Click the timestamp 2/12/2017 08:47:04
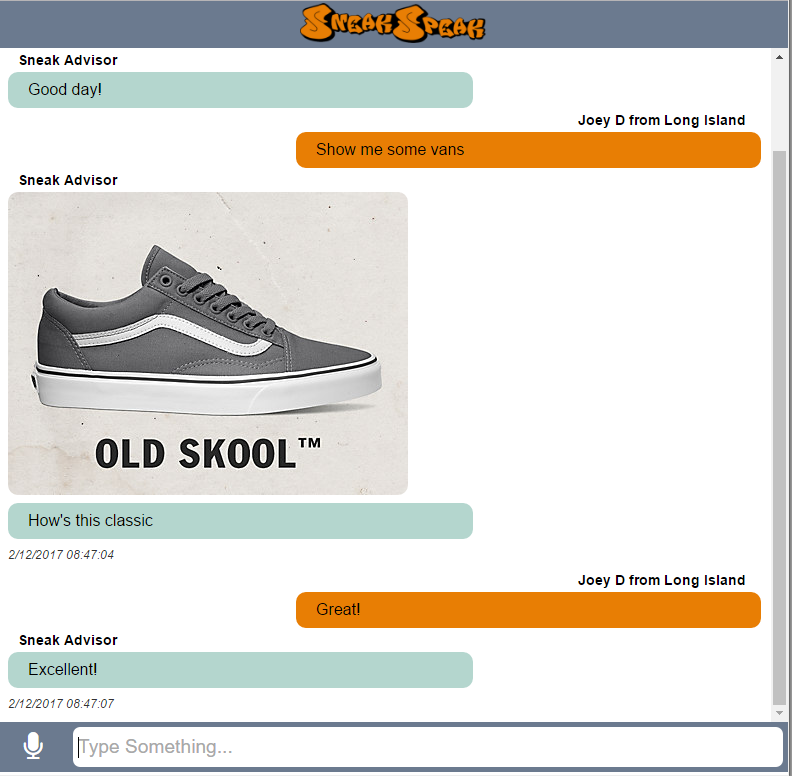The height and width of the screenshot is (776, 792). (x=61, y=555)
